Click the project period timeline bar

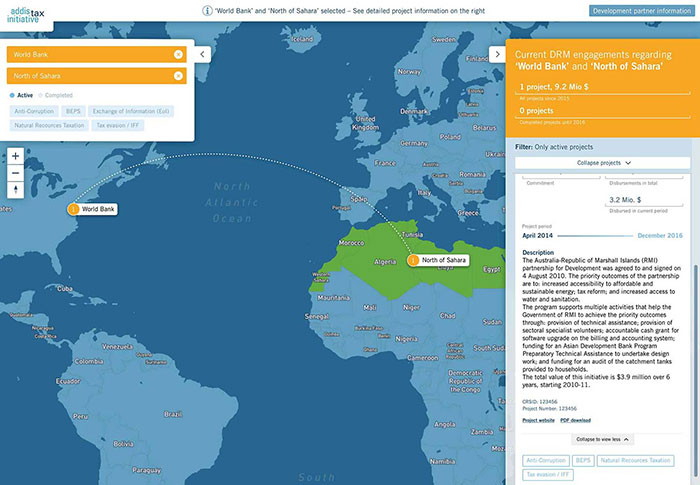click(595, 236)
